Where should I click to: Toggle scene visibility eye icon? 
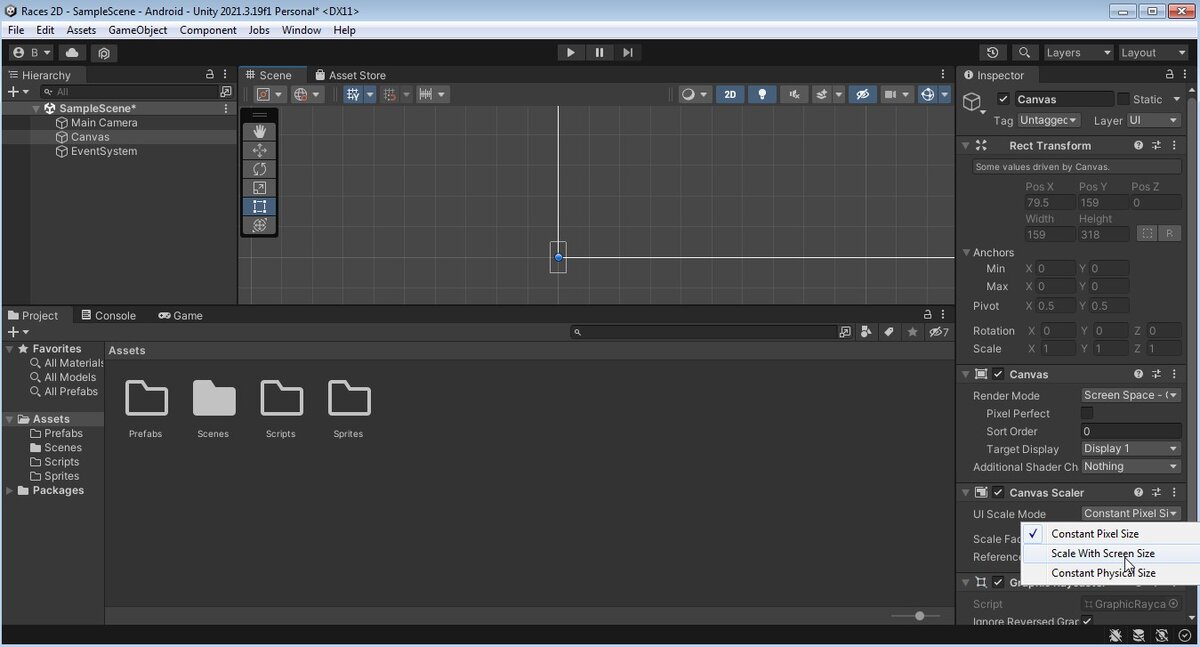point(862,94)
